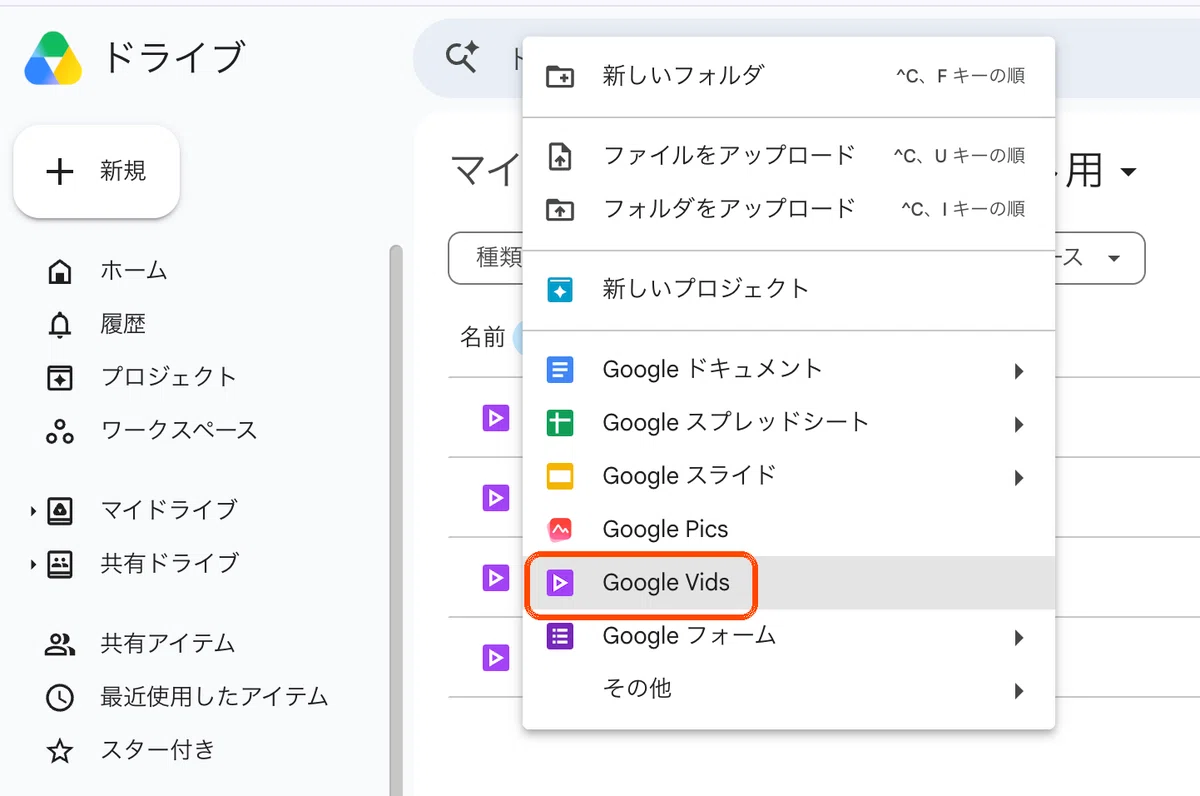Choose Google スライド from the menu
Screen dimensions: 1200x796
(788, 476)
